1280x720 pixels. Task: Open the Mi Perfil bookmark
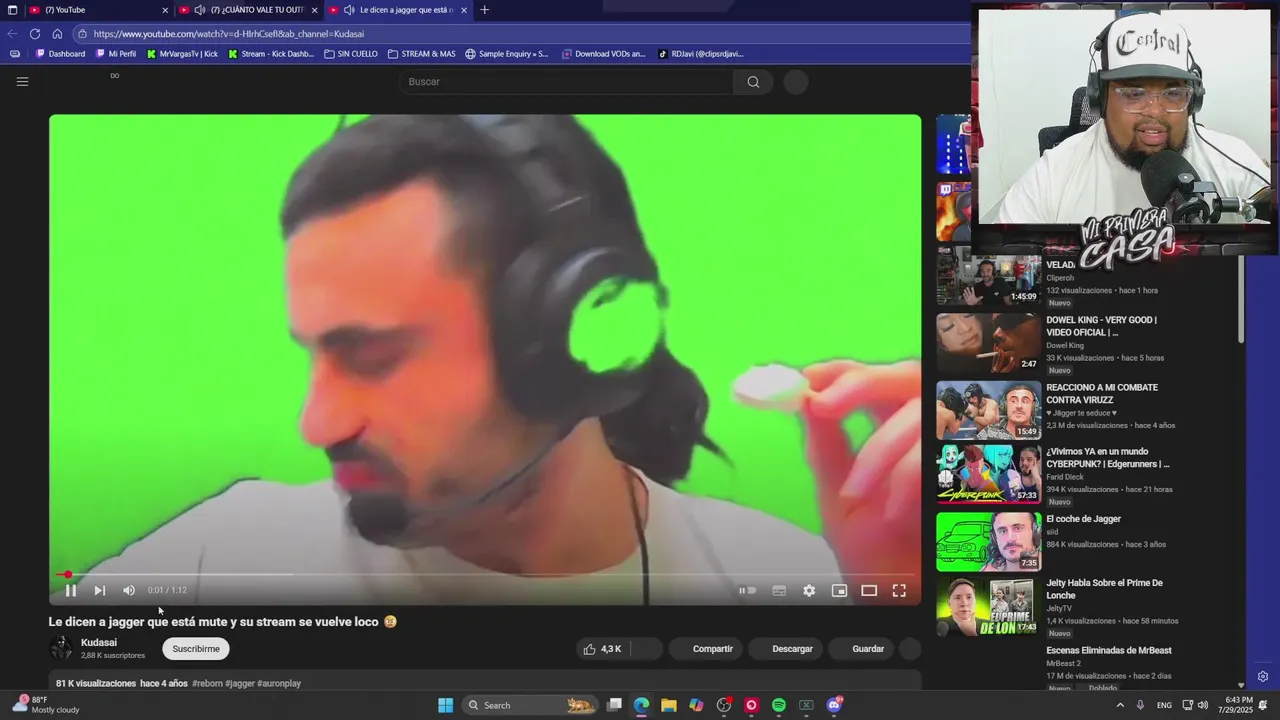coord(115,54)
